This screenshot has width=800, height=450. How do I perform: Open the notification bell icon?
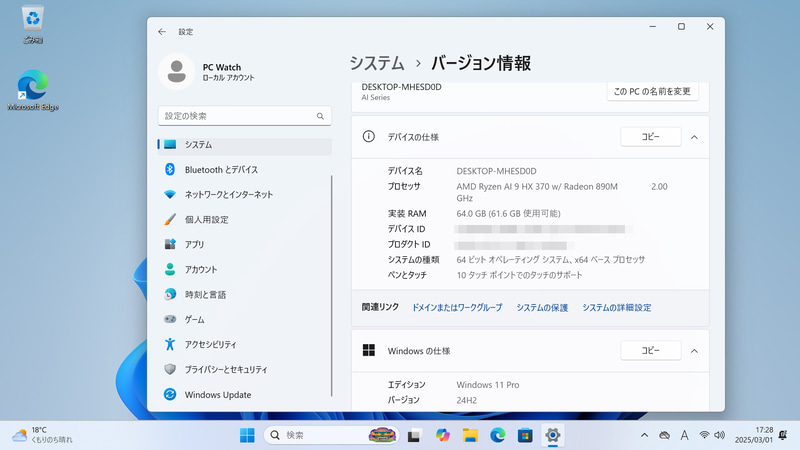783,435
